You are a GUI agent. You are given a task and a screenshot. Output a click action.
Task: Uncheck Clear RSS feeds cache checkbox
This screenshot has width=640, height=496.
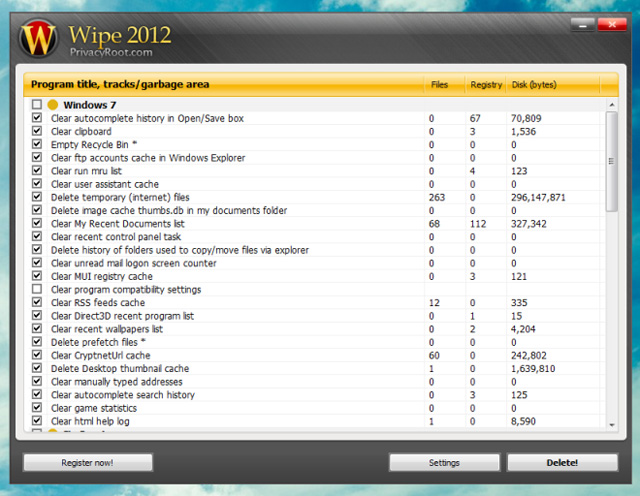click(x=37, y=302)
